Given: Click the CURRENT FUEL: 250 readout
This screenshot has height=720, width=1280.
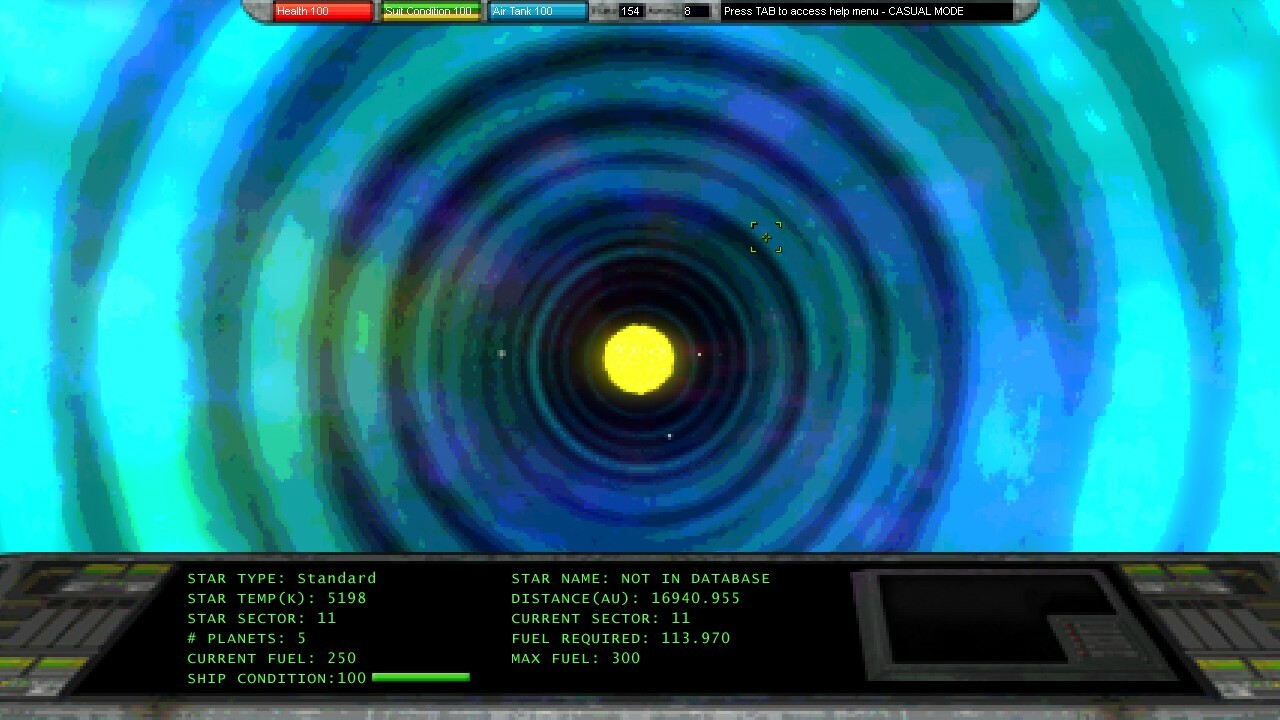Looking at the screenshot, I should pos(271,658).
